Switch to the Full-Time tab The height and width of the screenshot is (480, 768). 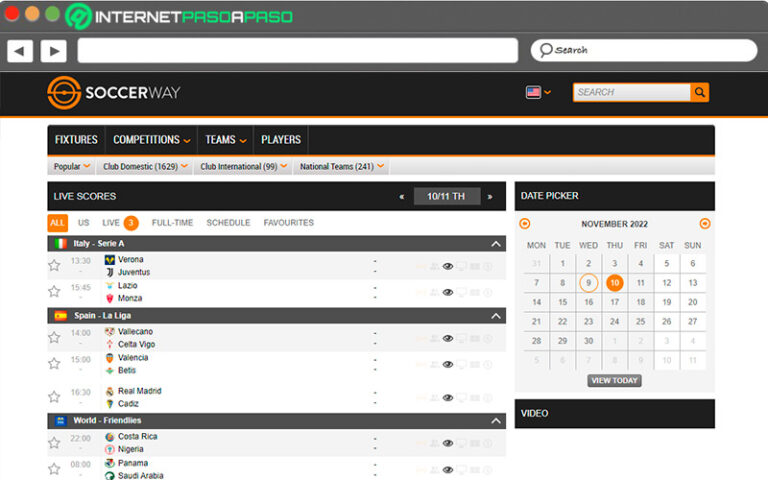(173, 223)
